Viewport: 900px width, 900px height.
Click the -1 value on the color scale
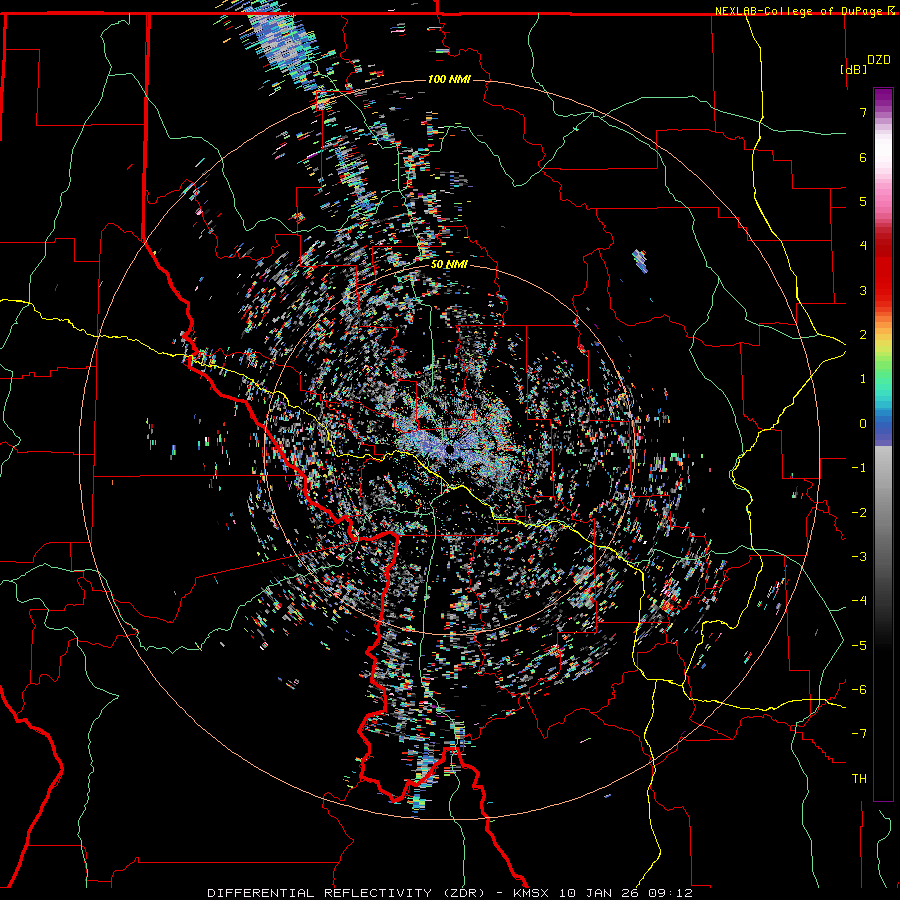[x=859, y=468]
